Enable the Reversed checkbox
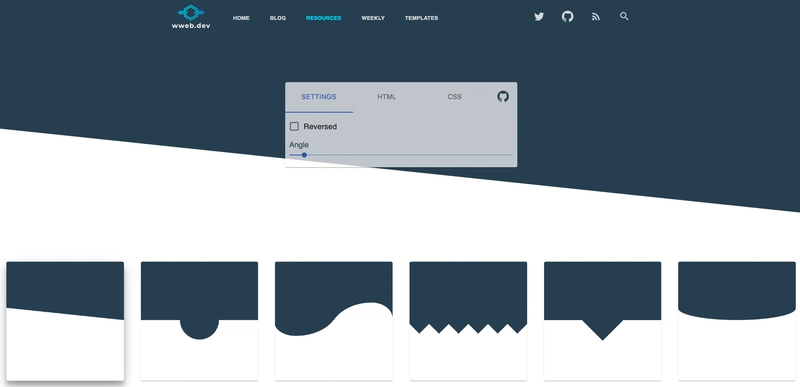This screenshot has width=800, height=387. point(294,126)
